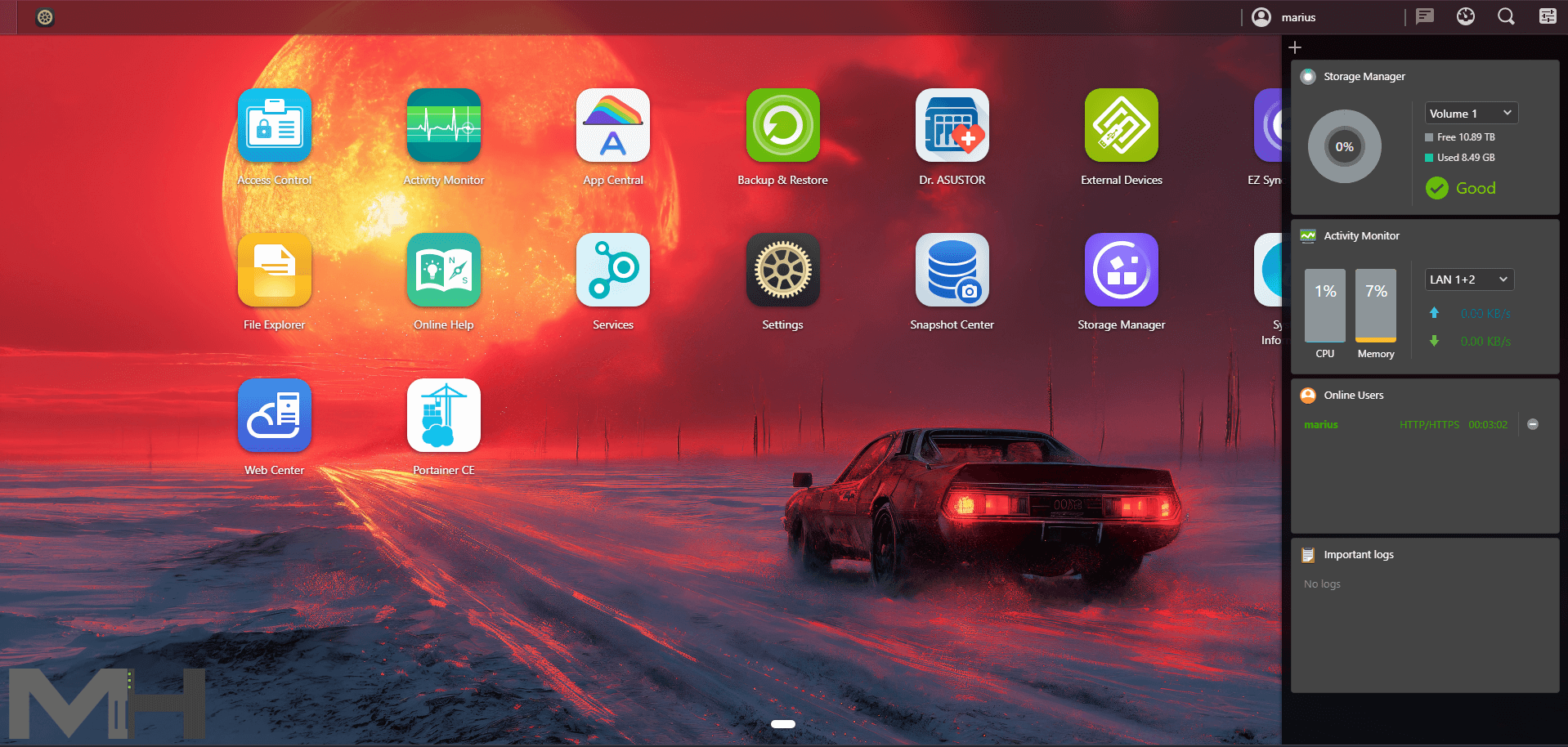Click the upload speed 0.00 KB/s value
The height and width of the screenshot is (747, 1568).
point(1485,313)
